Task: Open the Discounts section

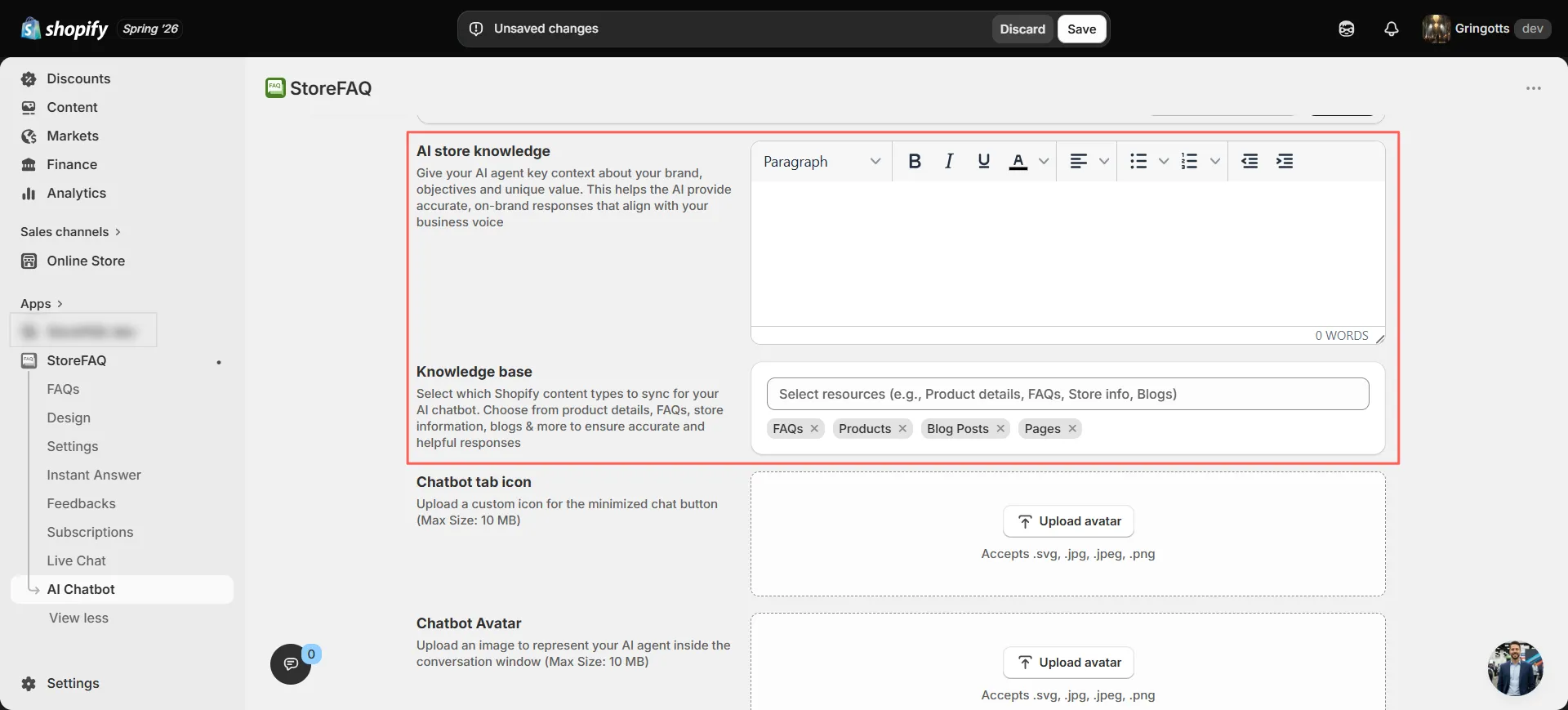Action: coord(78,78)
